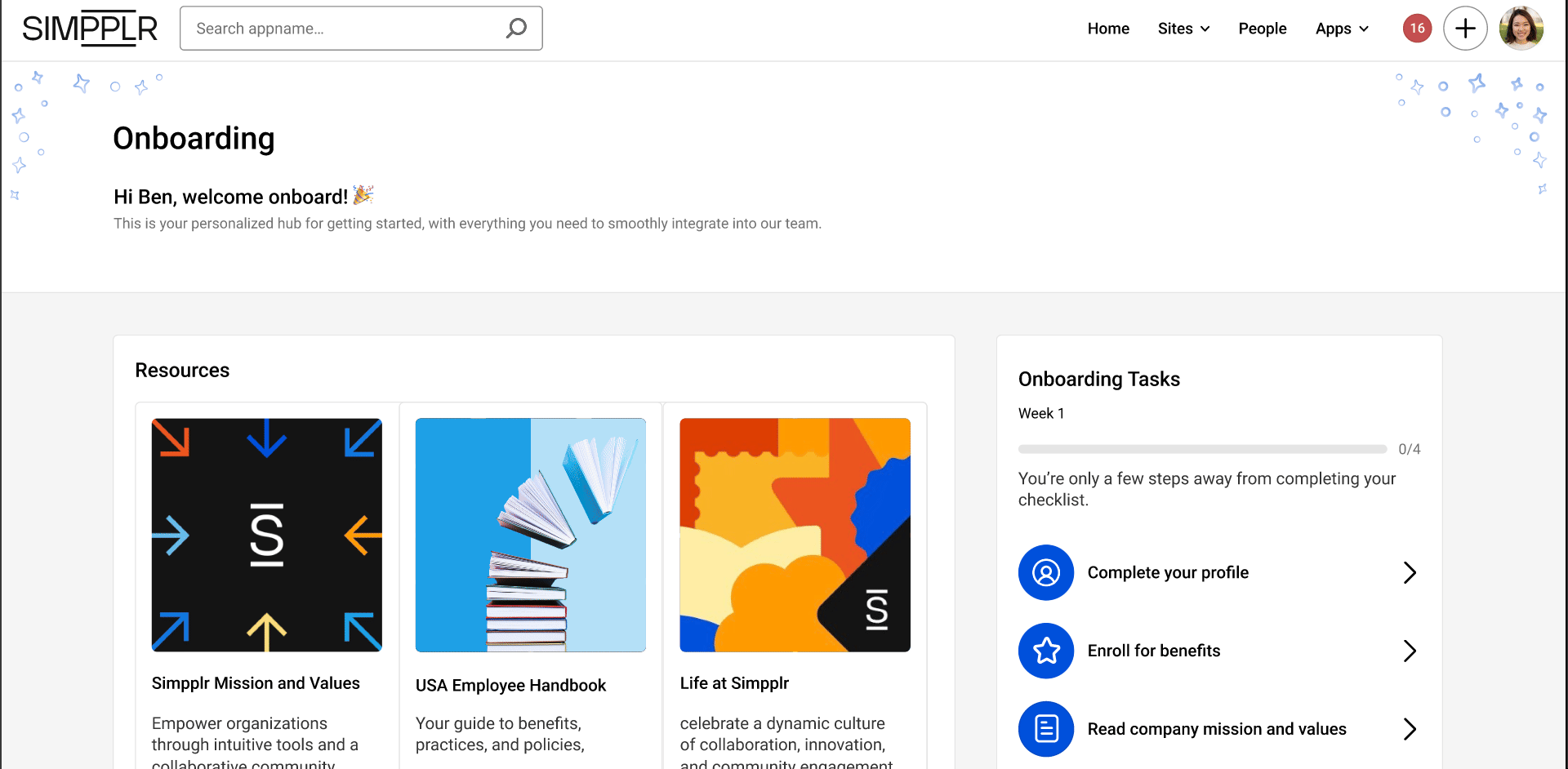The image size is (1568, 769).
Task: Click the stacked books thumbnail image
Action: pyautogui.click(x=530, y=535)
